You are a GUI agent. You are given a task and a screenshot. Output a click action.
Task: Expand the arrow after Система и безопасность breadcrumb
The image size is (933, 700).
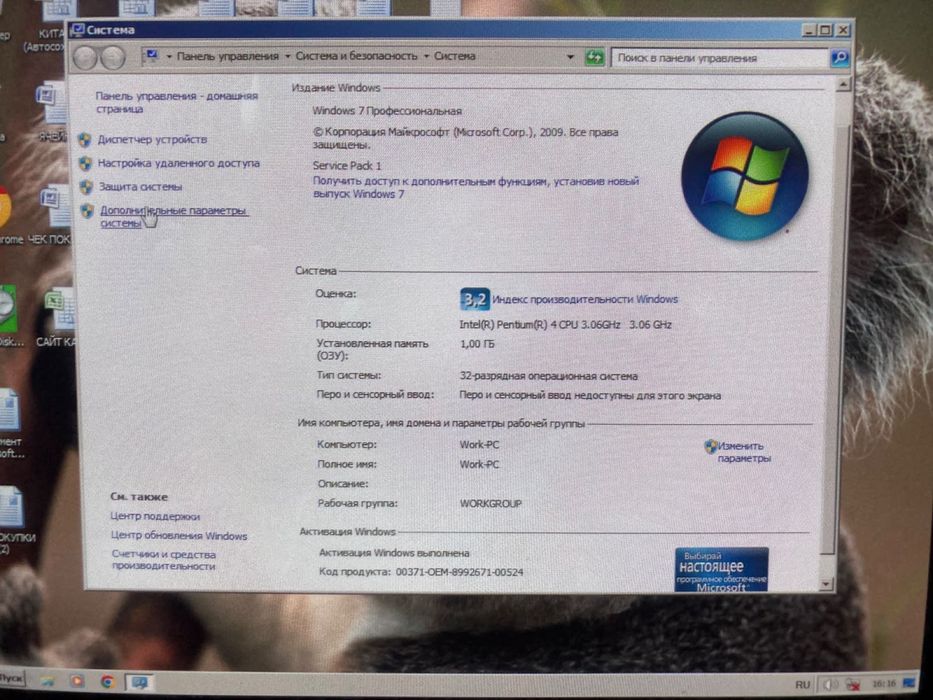coord(426,57)
